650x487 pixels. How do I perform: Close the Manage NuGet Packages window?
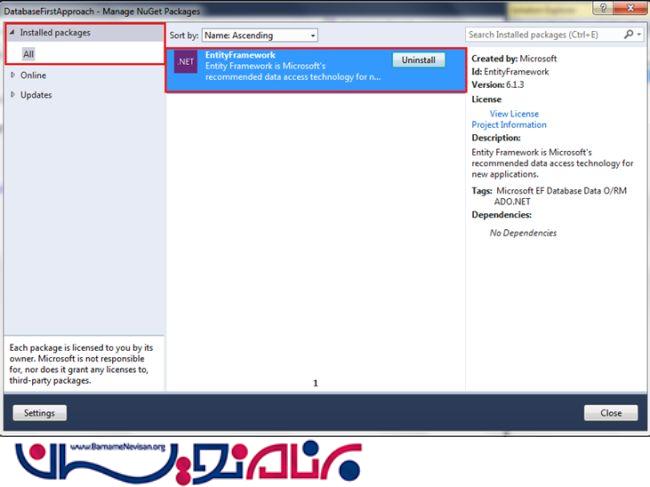[x=630, y=7]
